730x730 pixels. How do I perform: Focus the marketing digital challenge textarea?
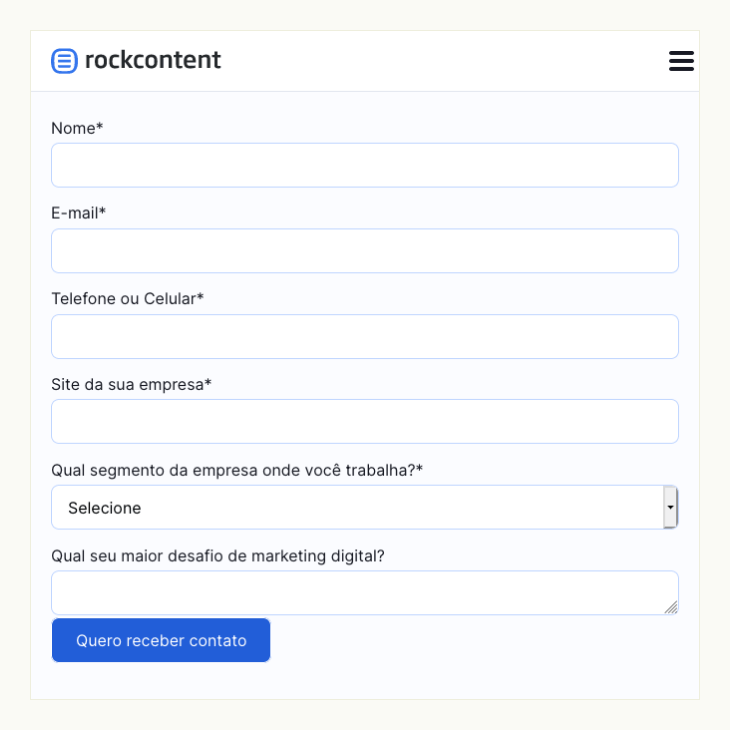[365, 593]
